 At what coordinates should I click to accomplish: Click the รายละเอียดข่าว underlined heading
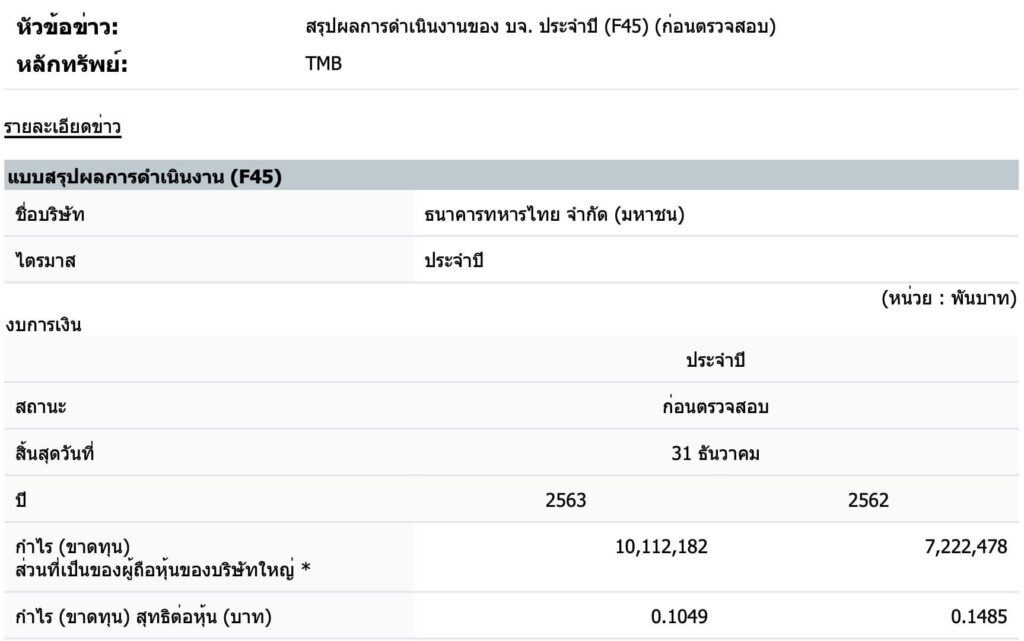tap(62, 128)
